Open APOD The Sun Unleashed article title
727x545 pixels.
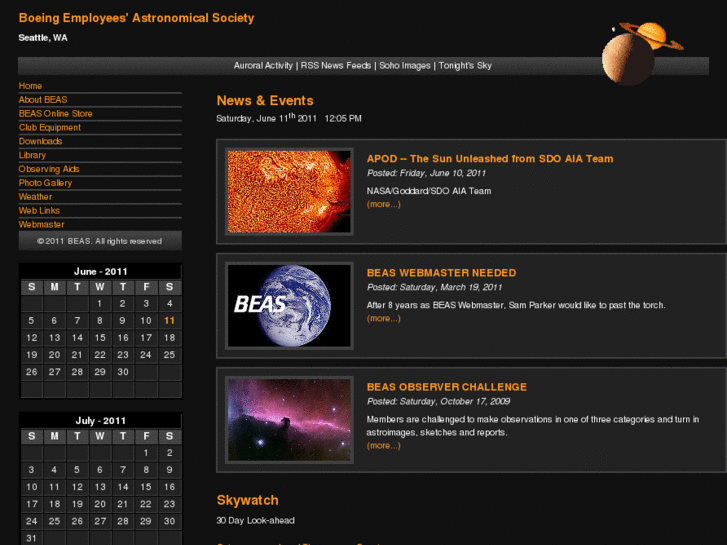click(490, 159)
